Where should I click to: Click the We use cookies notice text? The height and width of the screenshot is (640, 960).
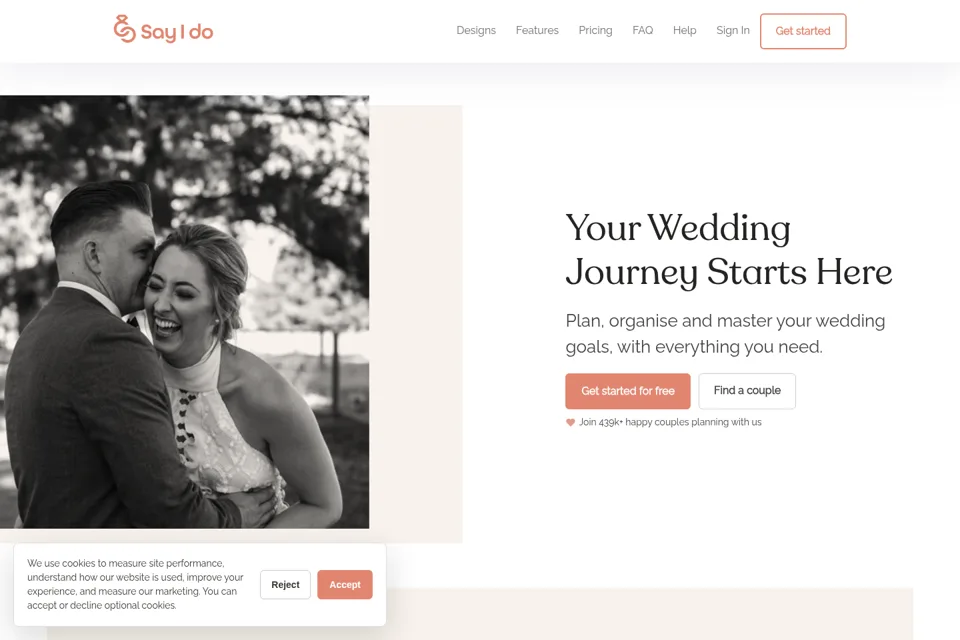[x=135, y=584]
